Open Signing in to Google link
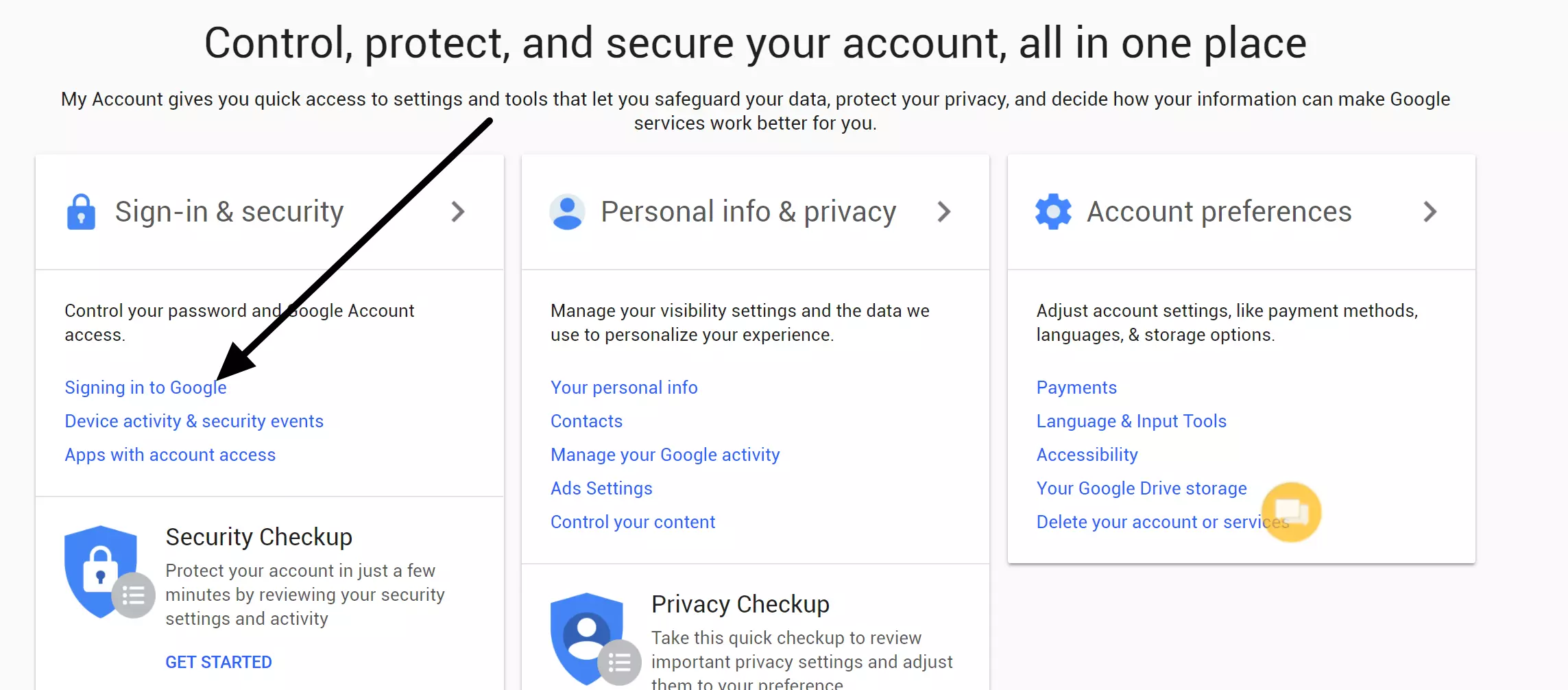Viewport: 1568px width, 690px height. 145,388
